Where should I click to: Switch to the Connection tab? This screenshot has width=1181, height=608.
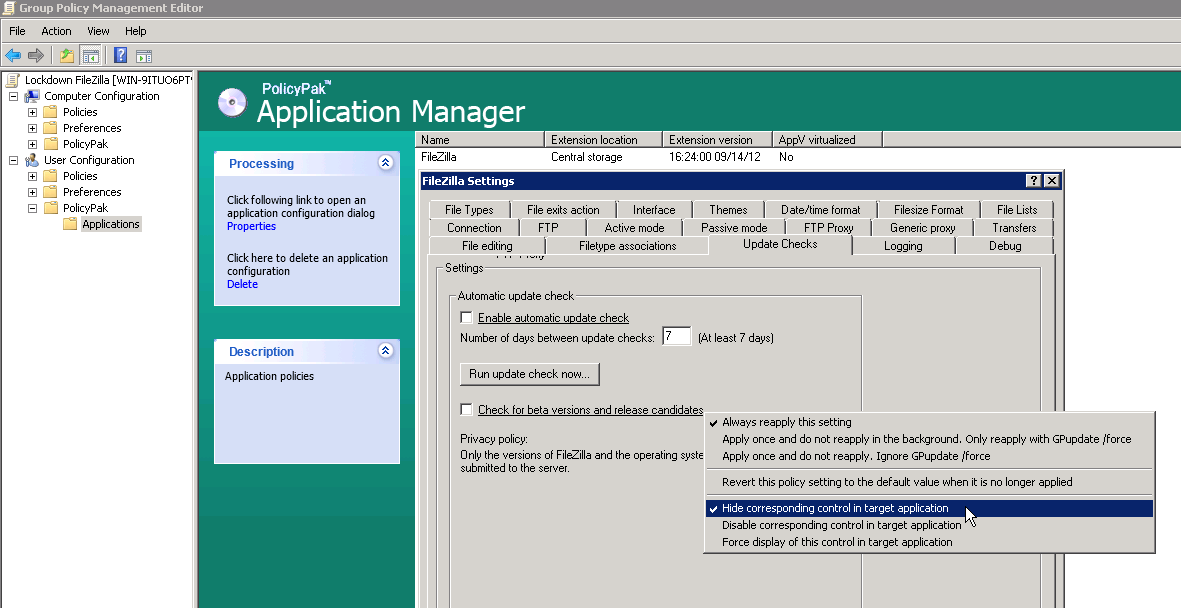(x=474, y=228)
